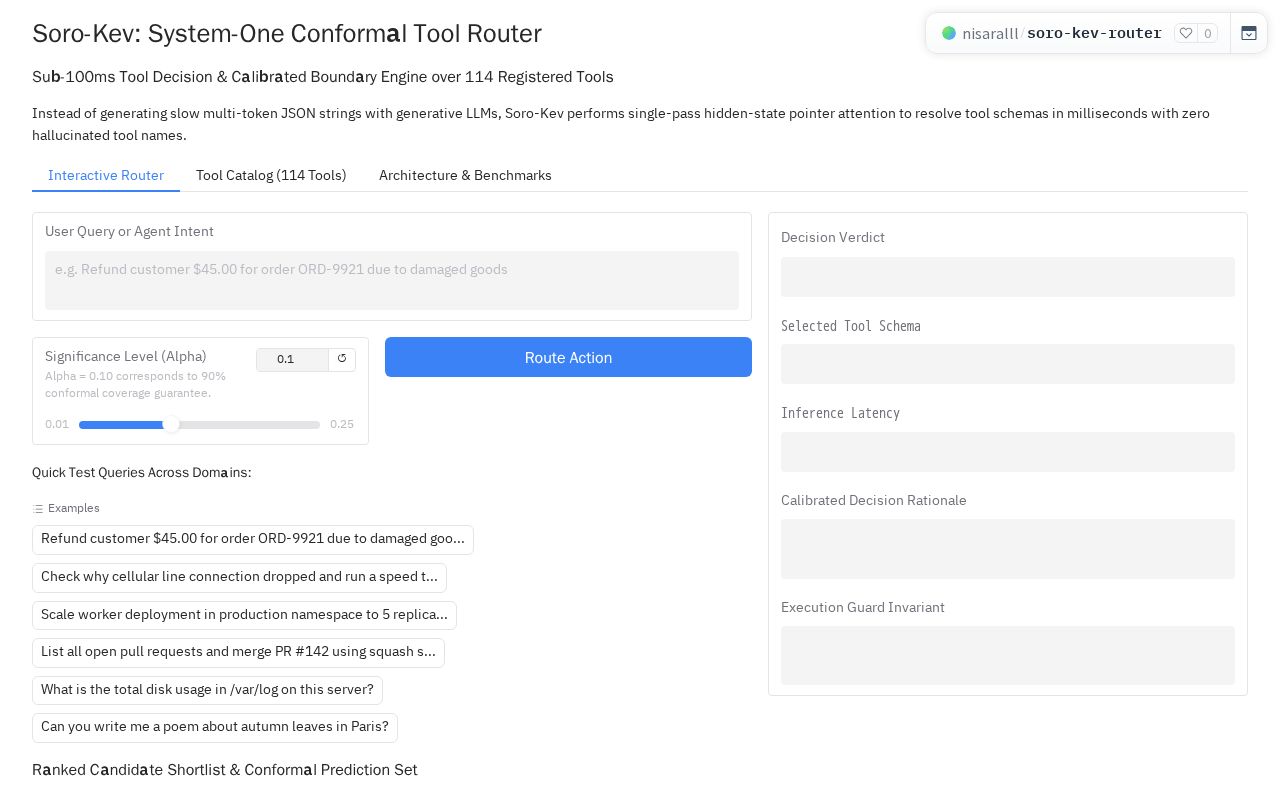Screen dimensions: 1280x800
Task: Open the soro-kev-router space link
Action: pos(1094,33)
